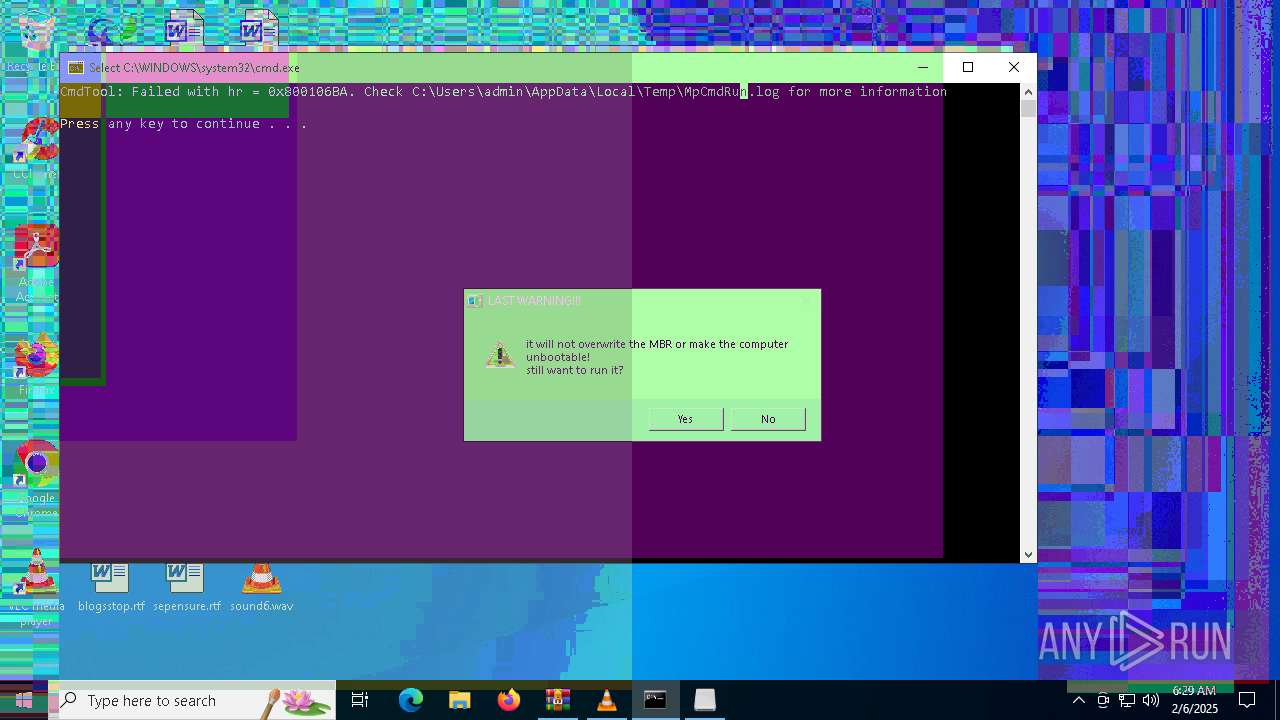Open volume control tray icon

(1151, 700)
